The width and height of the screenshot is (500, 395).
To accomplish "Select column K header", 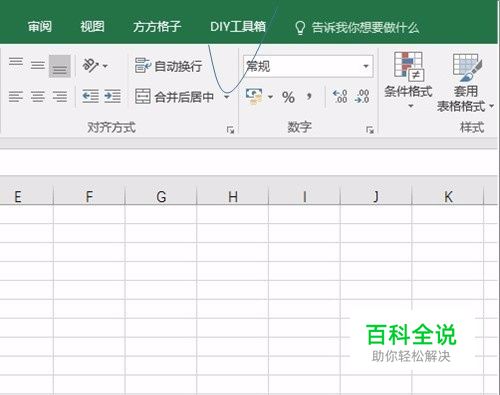I will point(448,197).
